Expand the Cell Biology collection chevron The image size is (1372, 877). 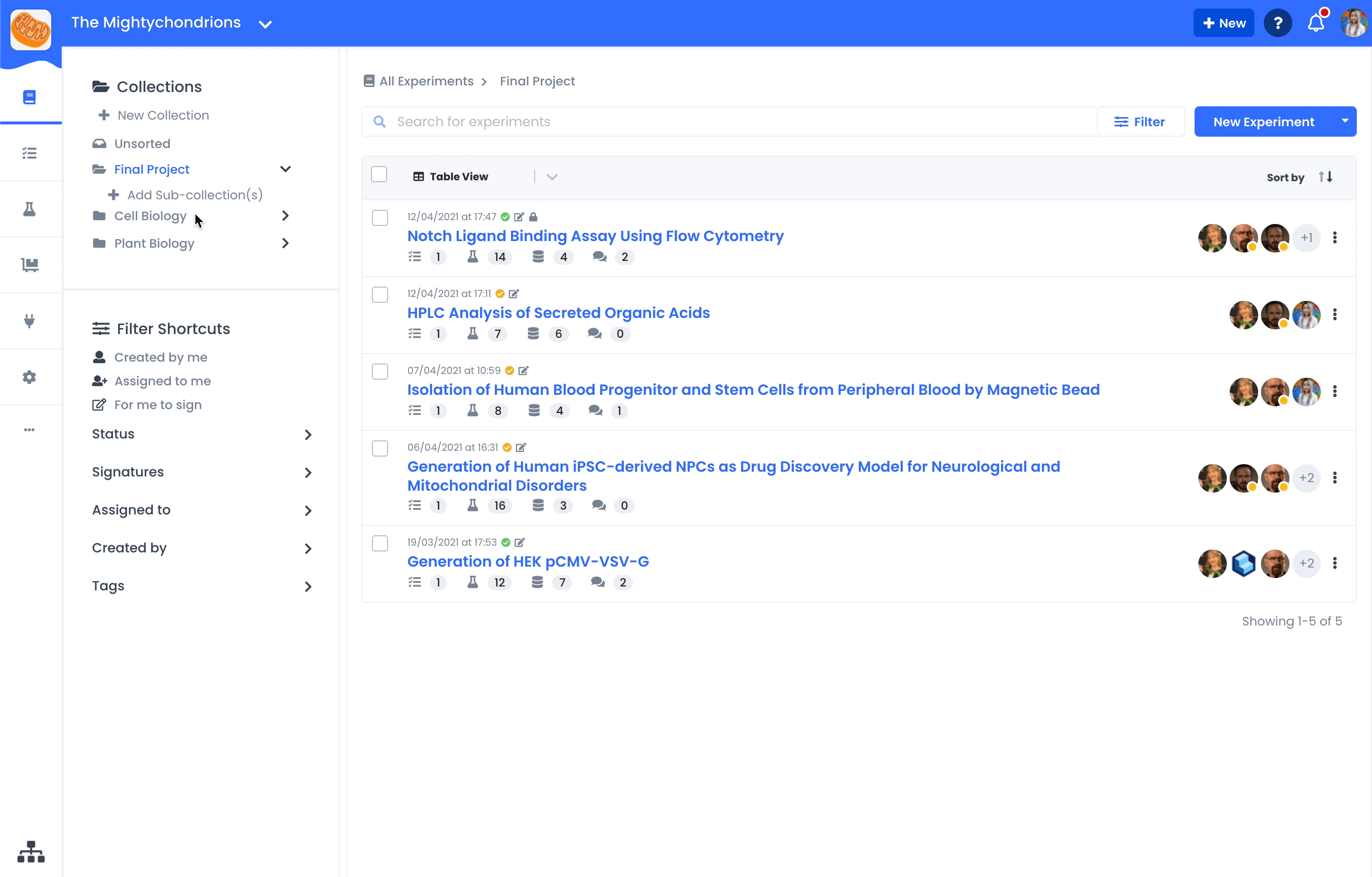(286, 216)
